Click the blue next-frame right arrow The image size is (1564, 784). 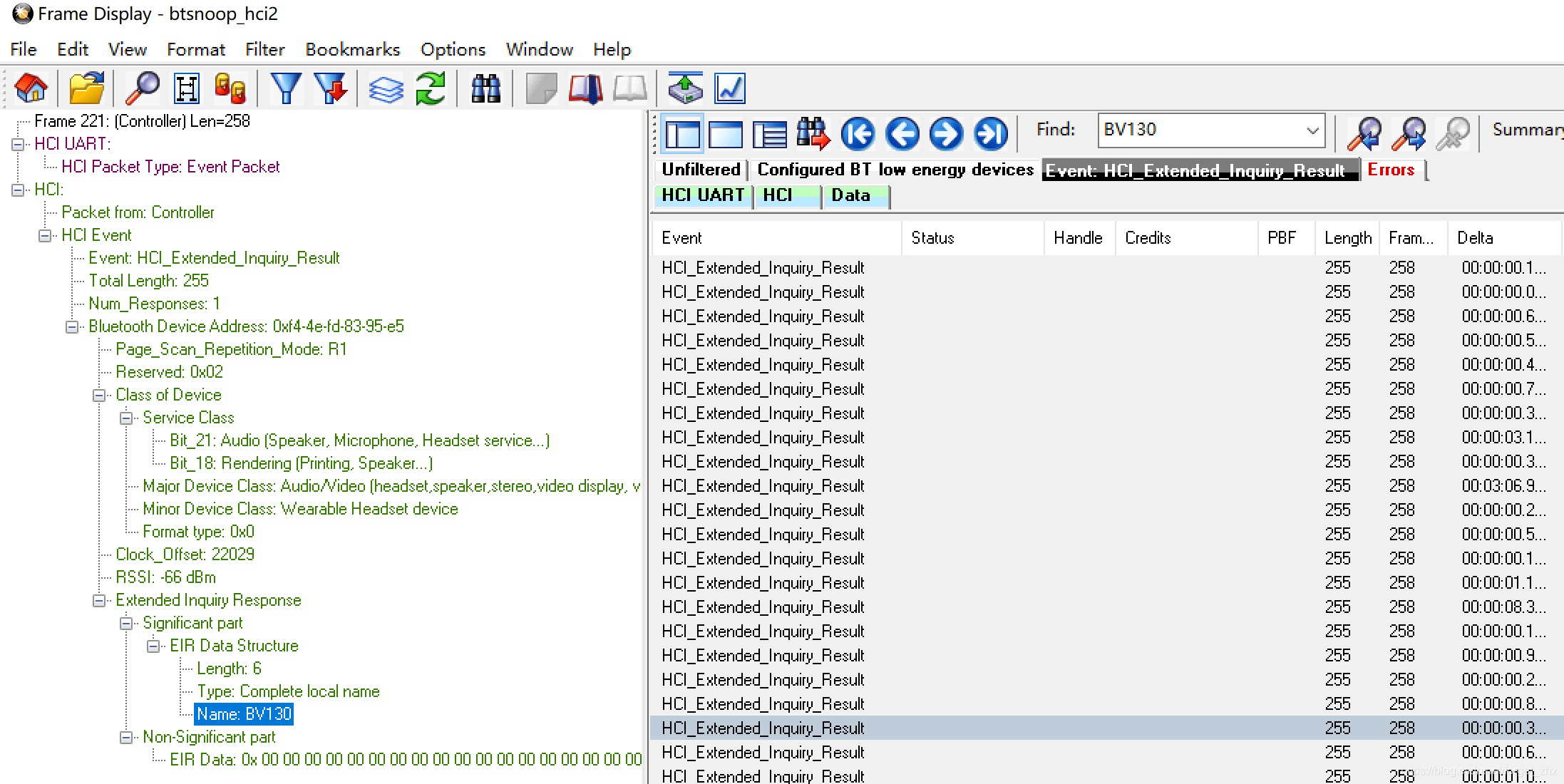point(946,133)
